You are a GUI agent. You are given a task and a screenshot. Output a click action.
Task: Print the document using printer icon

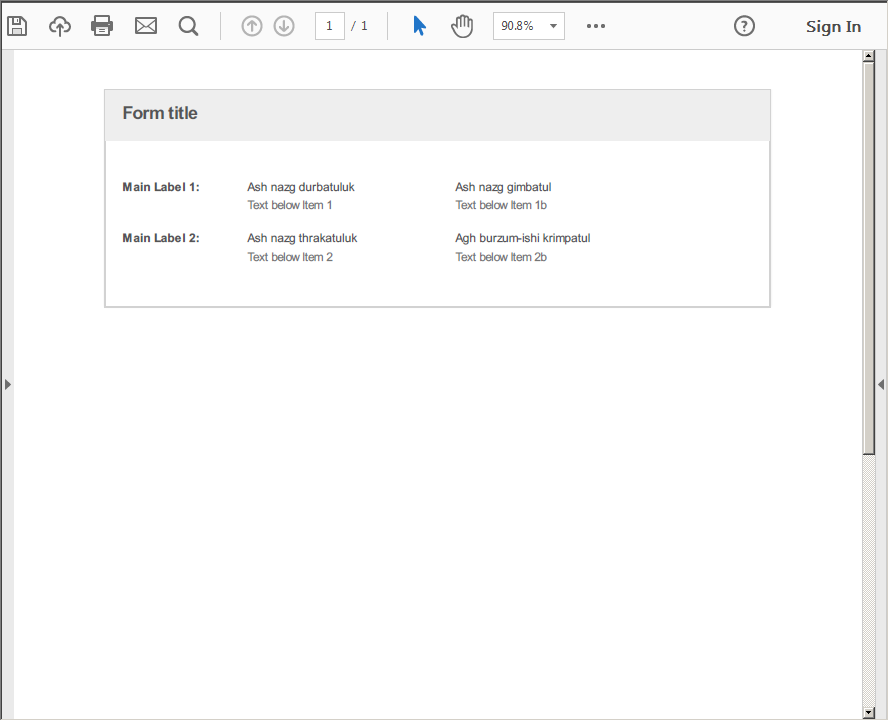pos(102,26)
